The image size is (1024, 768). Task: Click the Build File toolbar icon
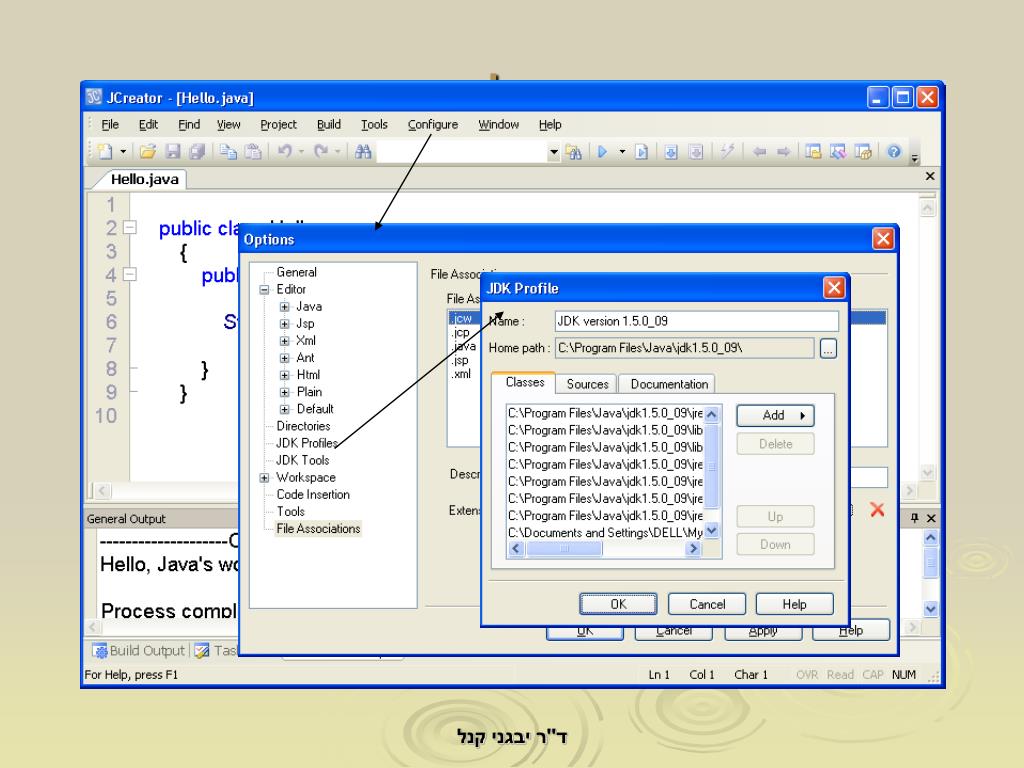(x=696, y=152)
